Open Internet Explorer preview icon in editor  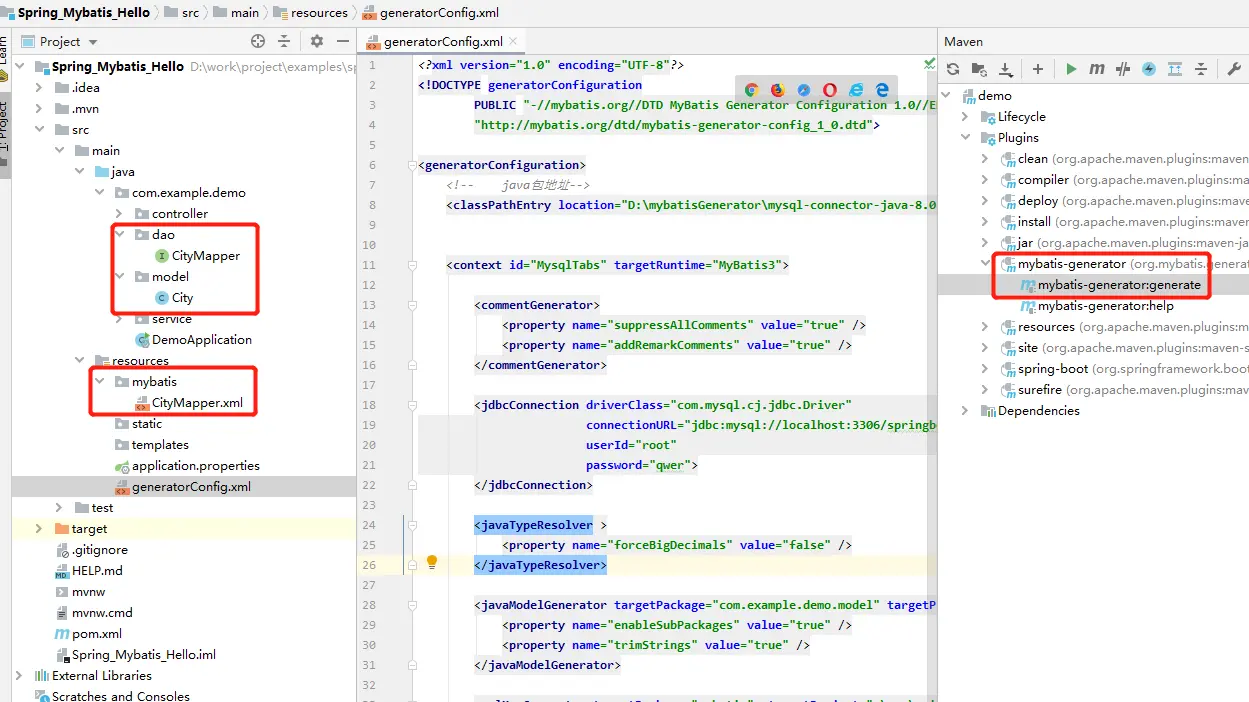[856, 90]
